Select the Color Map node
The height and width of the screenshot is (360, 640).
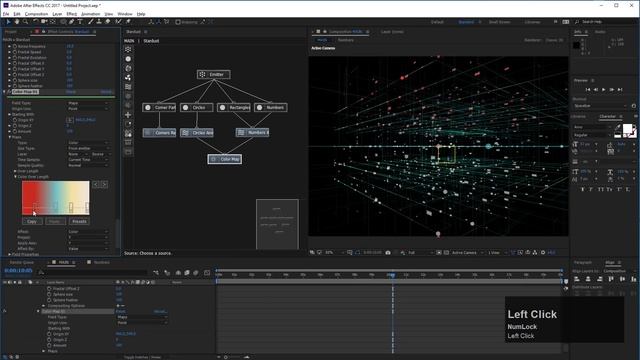point(225,159)
